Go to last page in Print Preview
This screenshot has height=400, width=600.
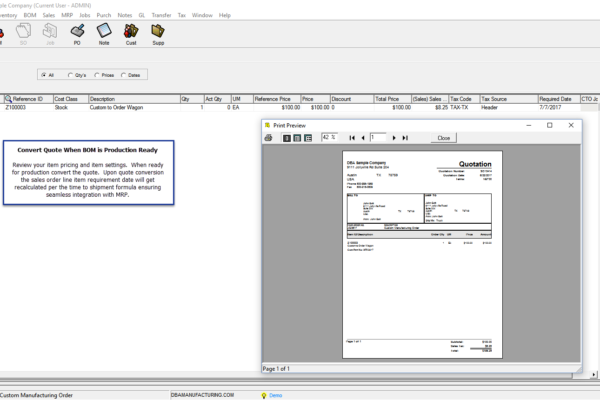pos(405,138)
